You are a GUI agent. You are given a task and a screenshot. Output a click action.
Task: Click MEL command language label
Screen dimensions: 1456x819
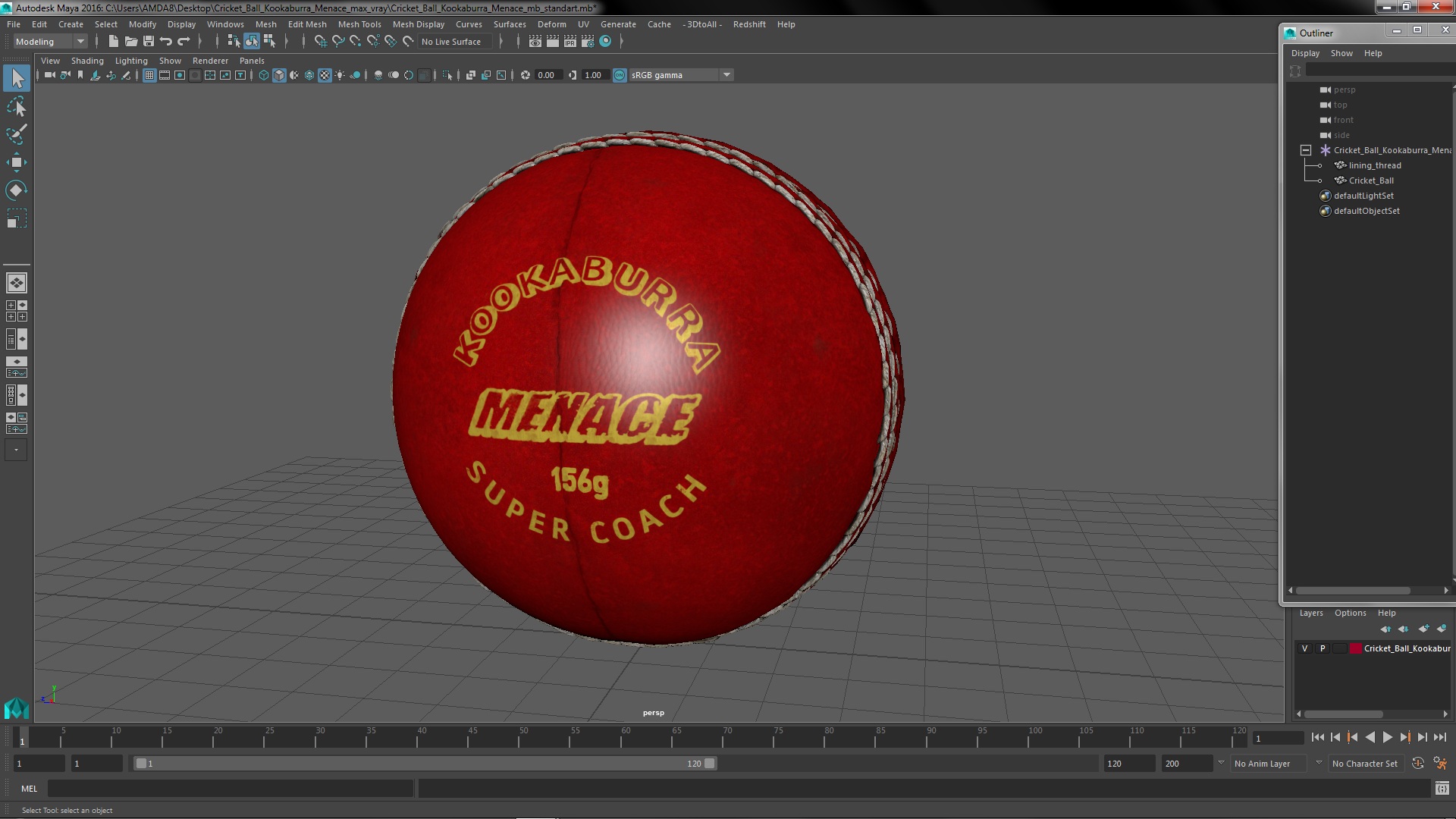(x=29, y=789)
